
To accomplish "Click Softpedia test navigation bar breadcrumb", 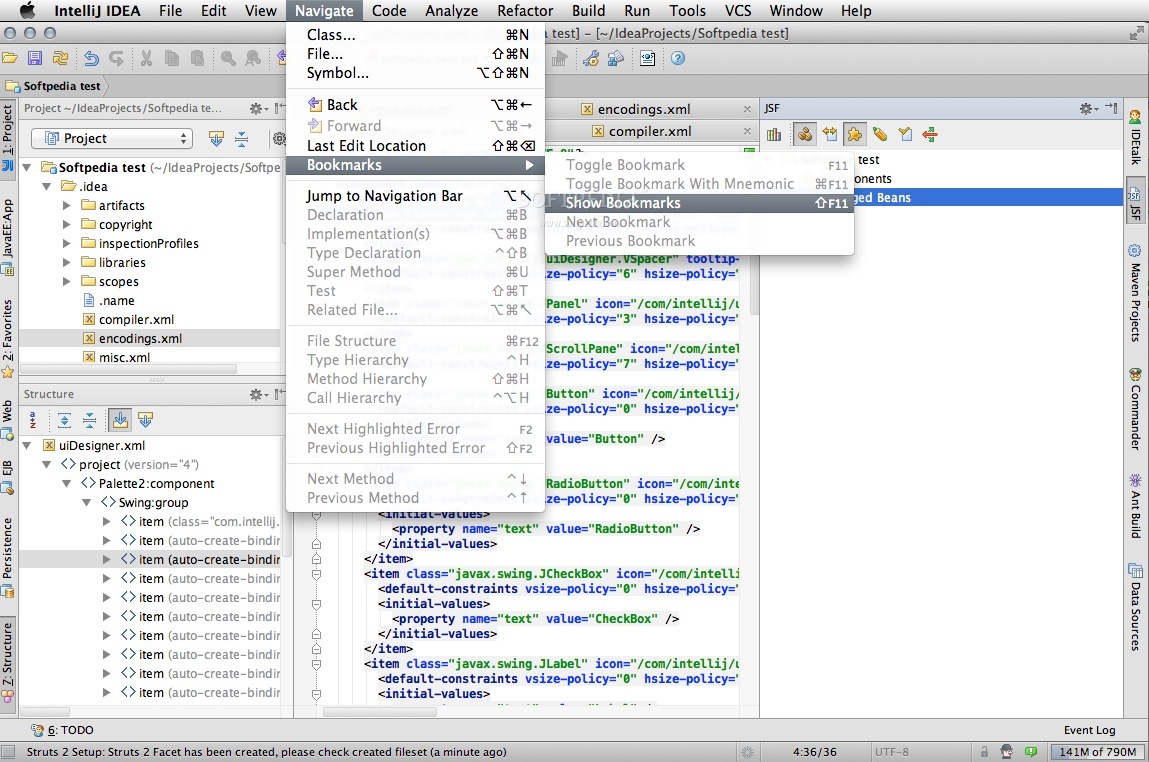I will point(53,86).
